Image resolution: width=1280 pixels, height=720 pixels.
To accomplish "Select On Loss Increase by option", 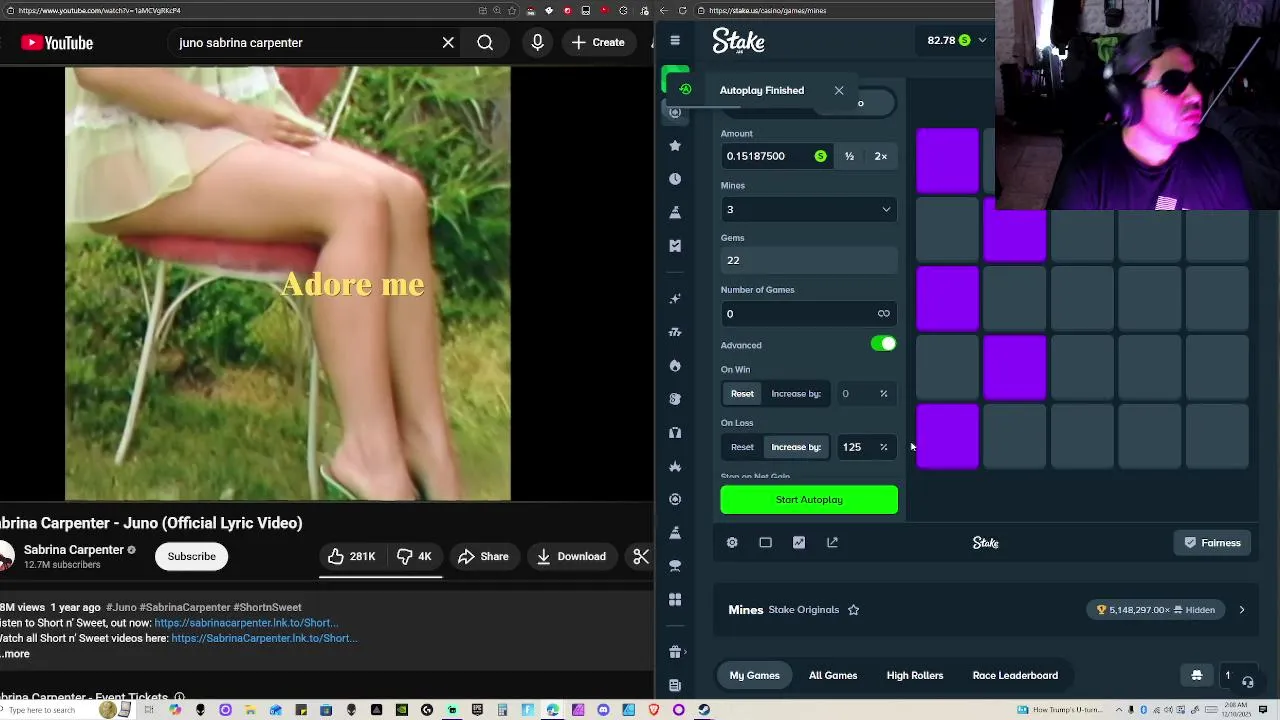I will pos(796,447).
